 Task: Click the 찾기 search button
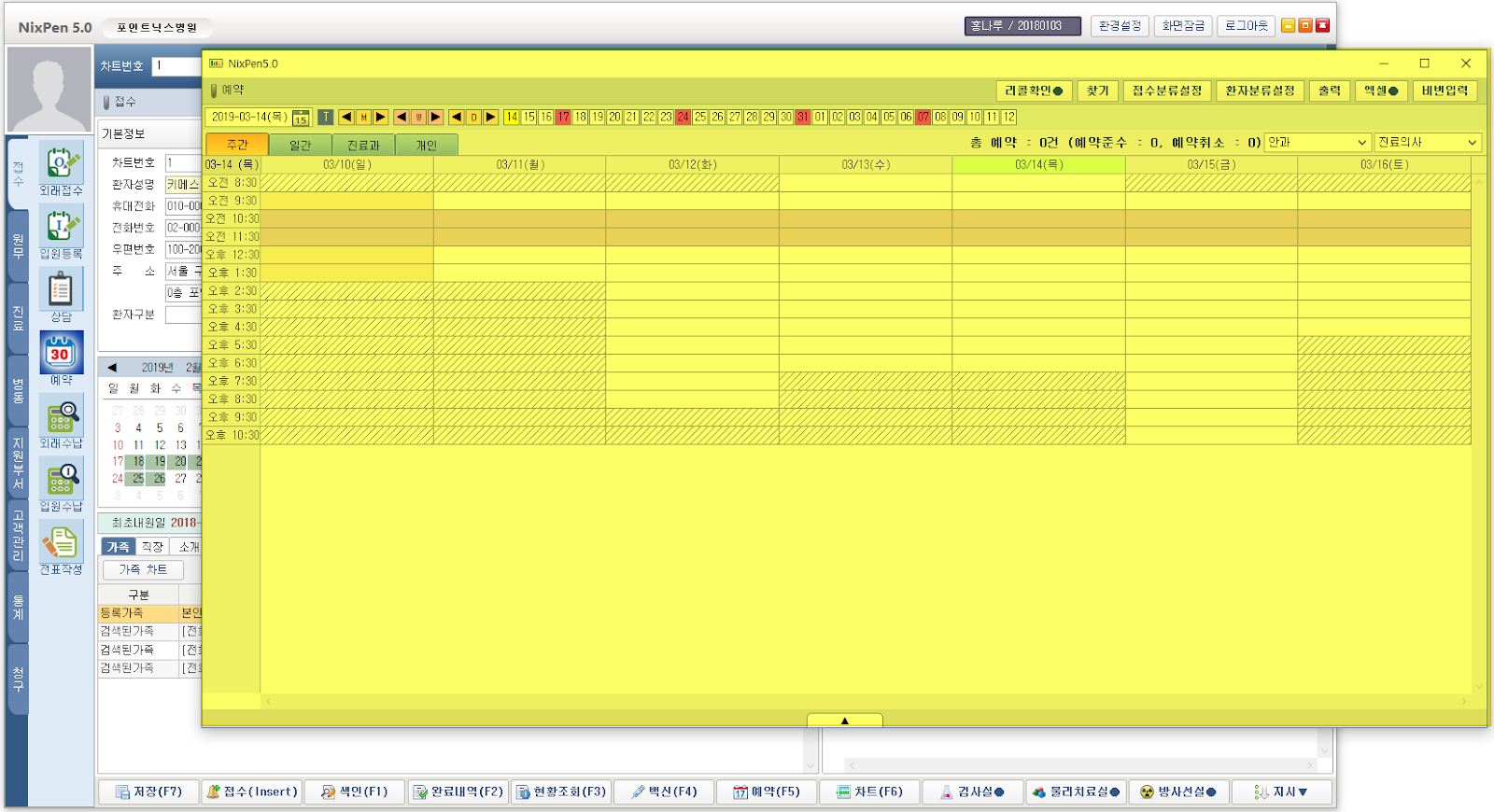[1097, 91]
